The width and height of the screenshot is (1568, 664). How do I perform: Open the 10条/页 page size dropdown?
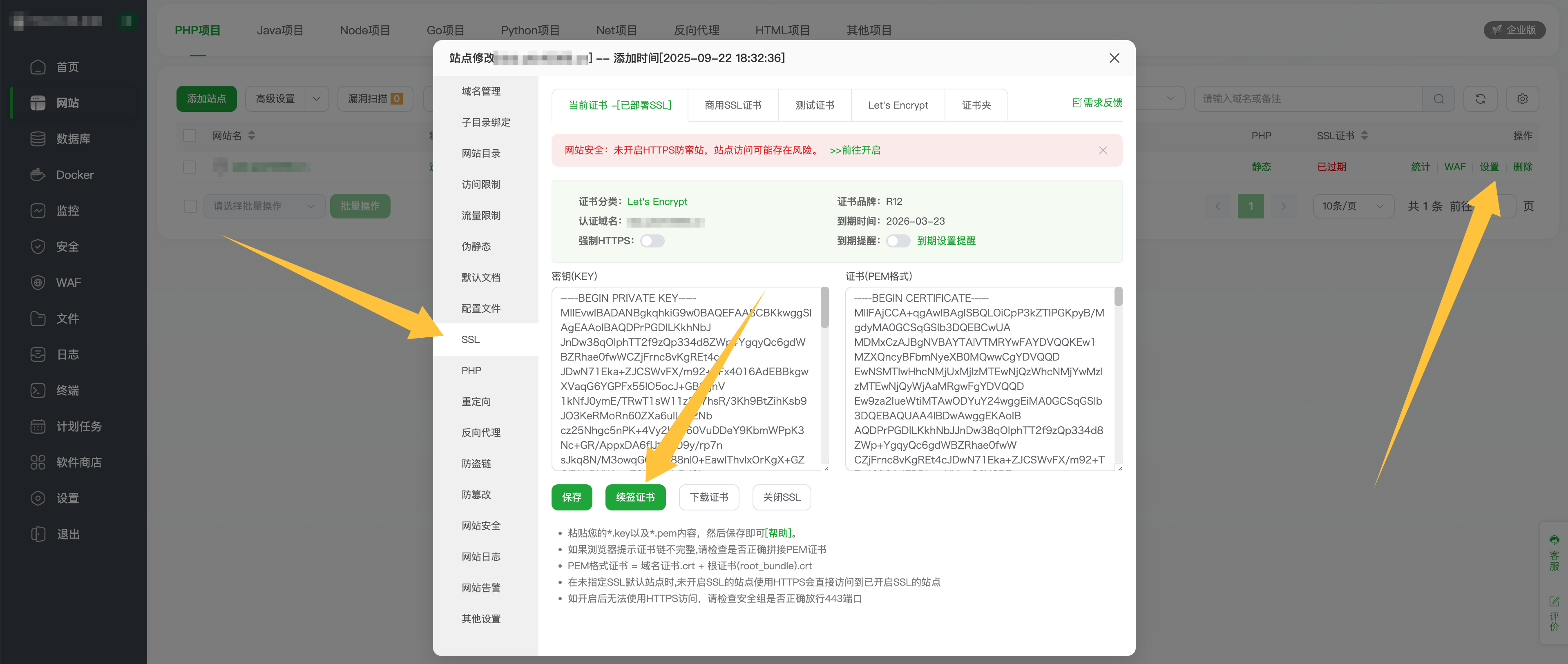[x=1353, y=206]
